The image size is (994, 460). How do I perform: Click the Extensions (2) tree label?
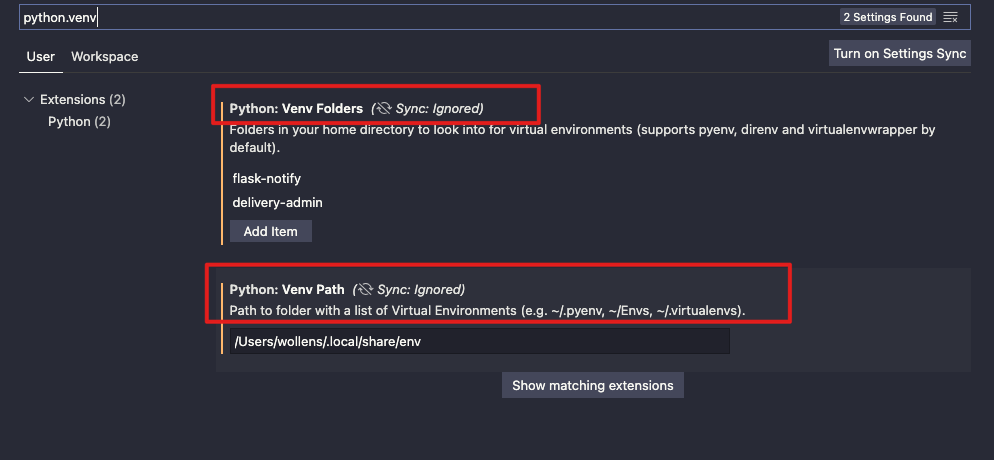point(82,100)
